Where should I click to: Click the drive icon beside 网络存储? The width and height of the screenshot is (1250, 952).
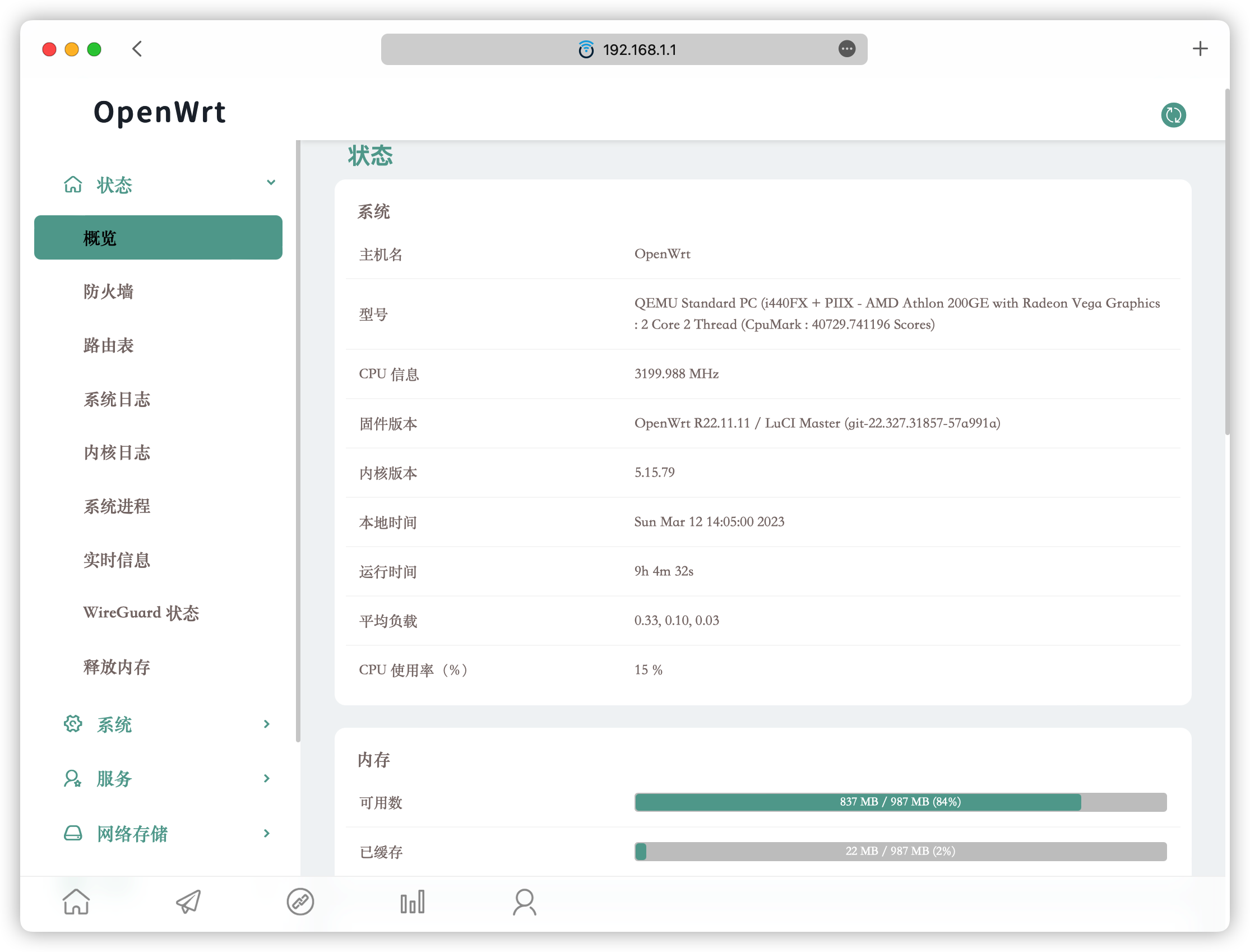coord(73,833)
